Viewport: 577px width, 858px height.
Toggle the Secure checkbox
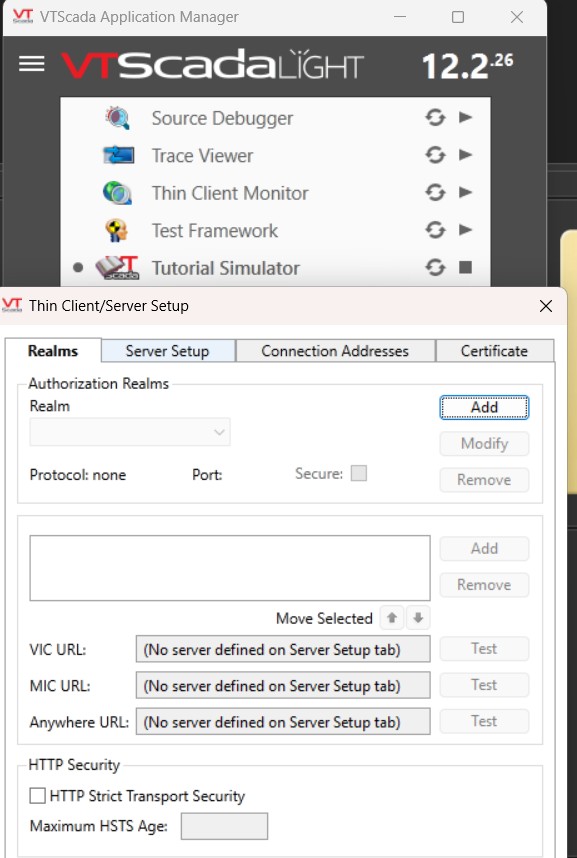tap(359, 473)
